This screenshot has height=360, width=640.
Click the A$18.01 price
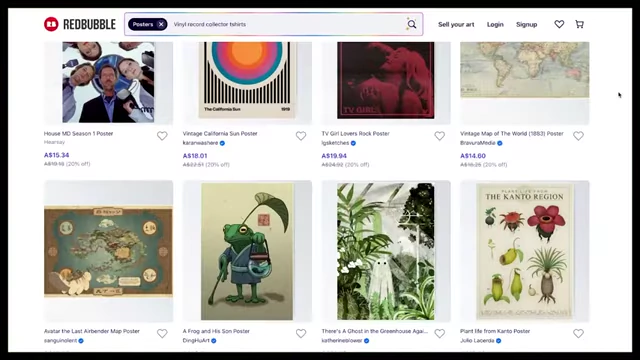tap(195, 156)
